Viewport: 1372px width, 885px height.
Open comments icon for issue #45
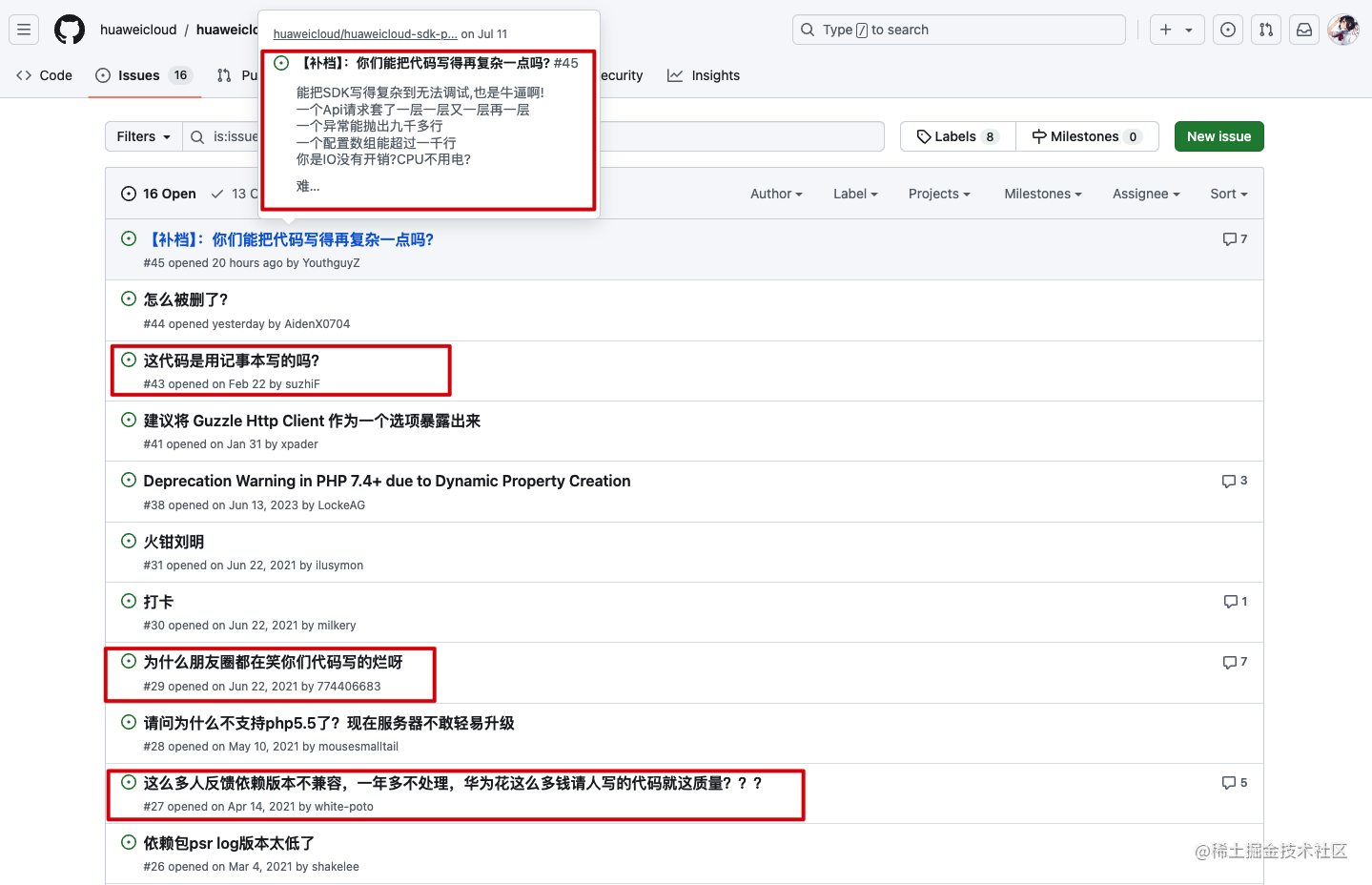(1235, 239)
